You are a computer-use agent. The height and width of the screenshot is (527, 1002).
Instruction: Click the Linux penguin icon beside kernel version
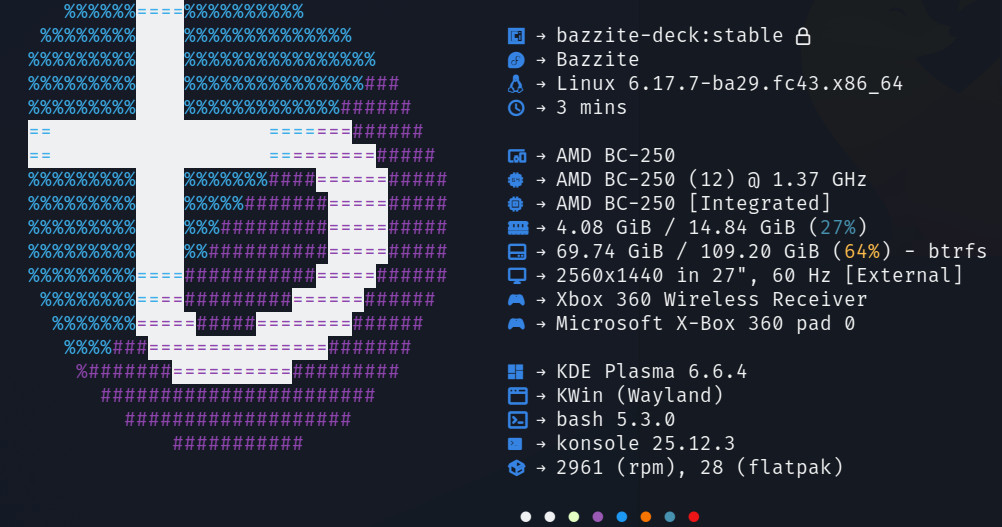[x=516, y=84]
